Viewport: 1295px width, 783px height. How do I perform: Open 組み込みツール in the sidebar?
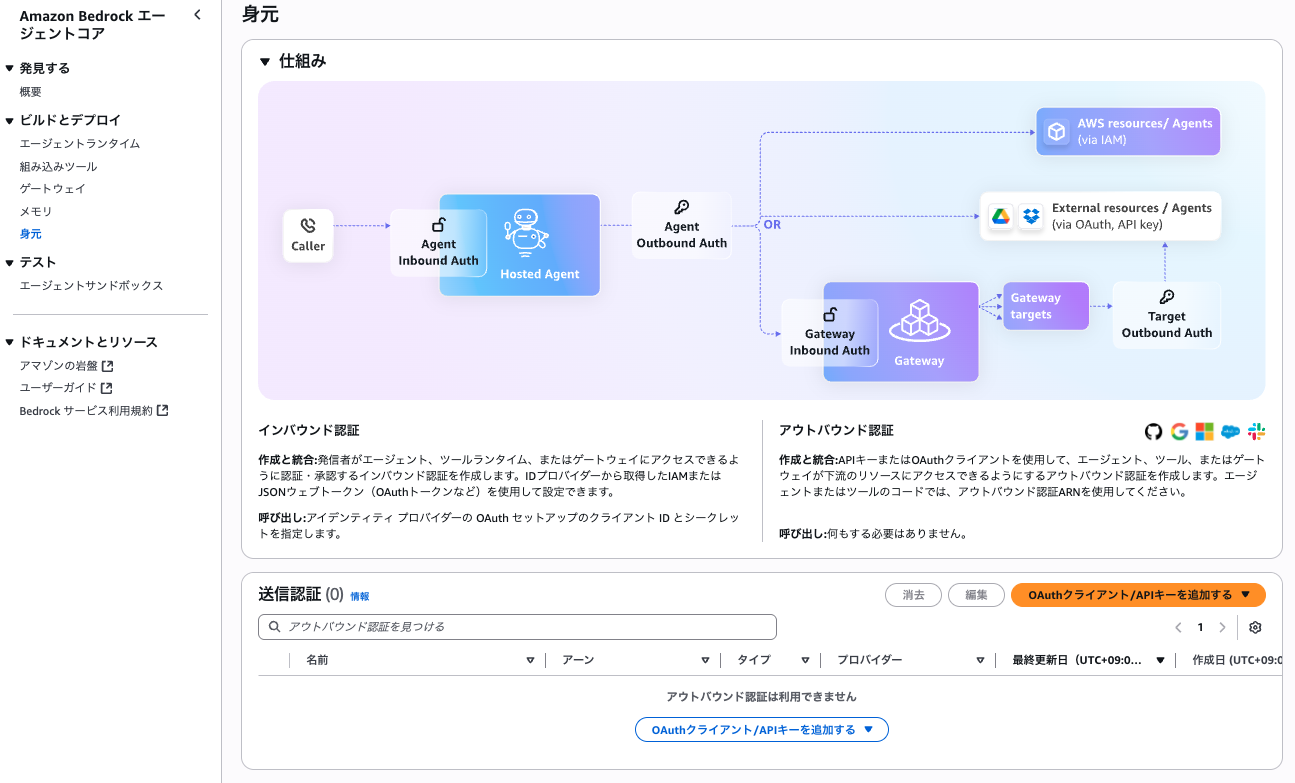coord(58,166)
